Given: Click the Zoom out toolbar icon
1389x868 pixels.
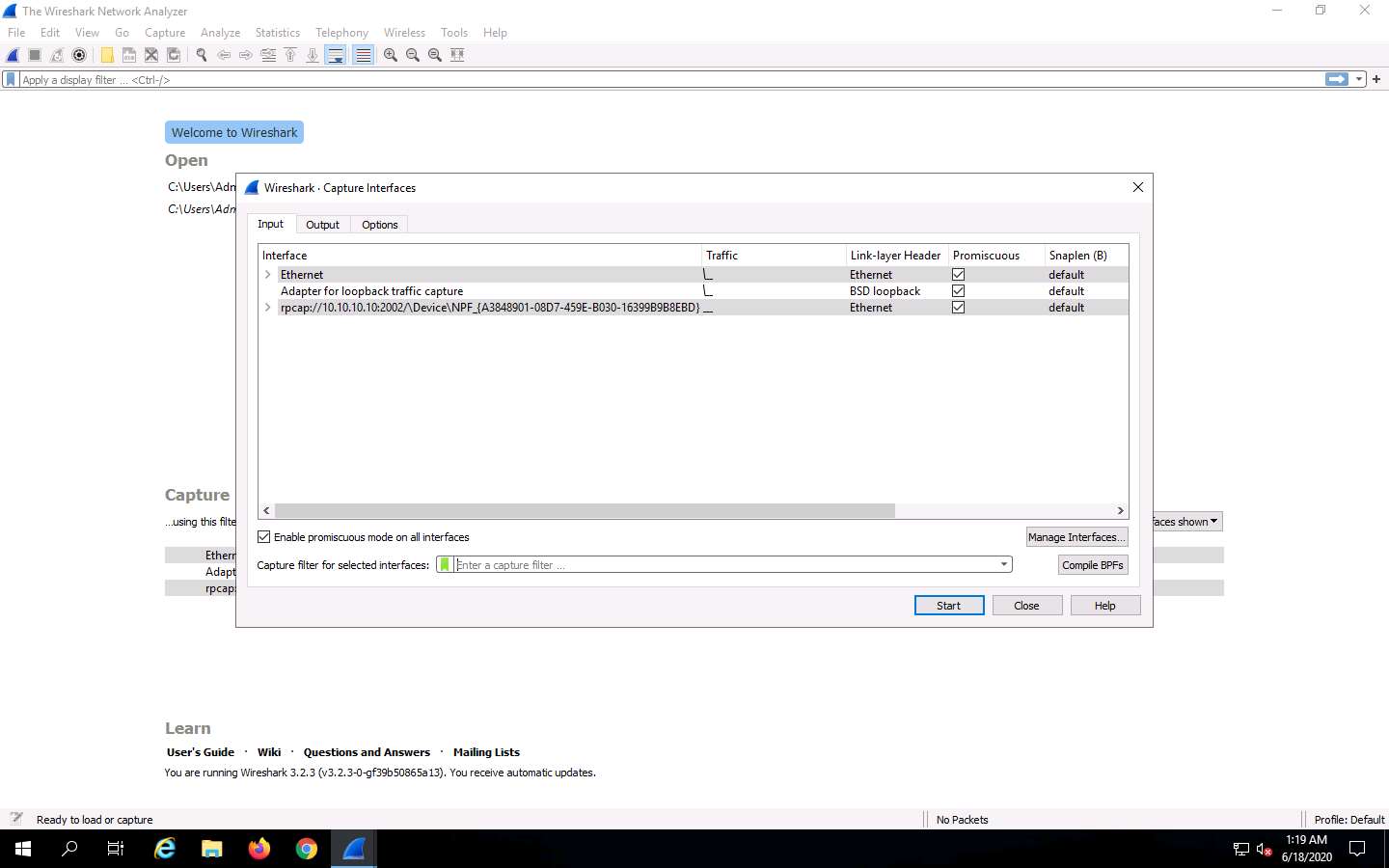Looking at the screenshot, I should click(x=413, y=55).
